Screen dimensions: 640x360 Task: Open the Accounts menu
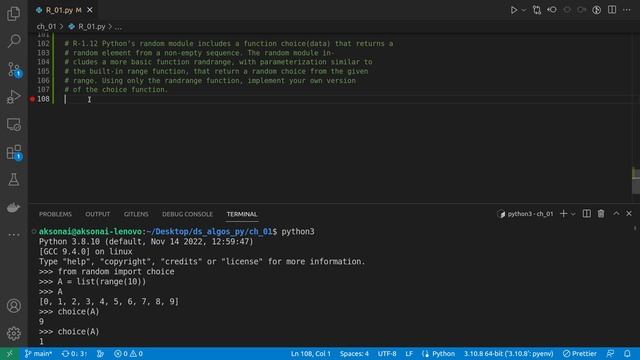tap(13, 306)
